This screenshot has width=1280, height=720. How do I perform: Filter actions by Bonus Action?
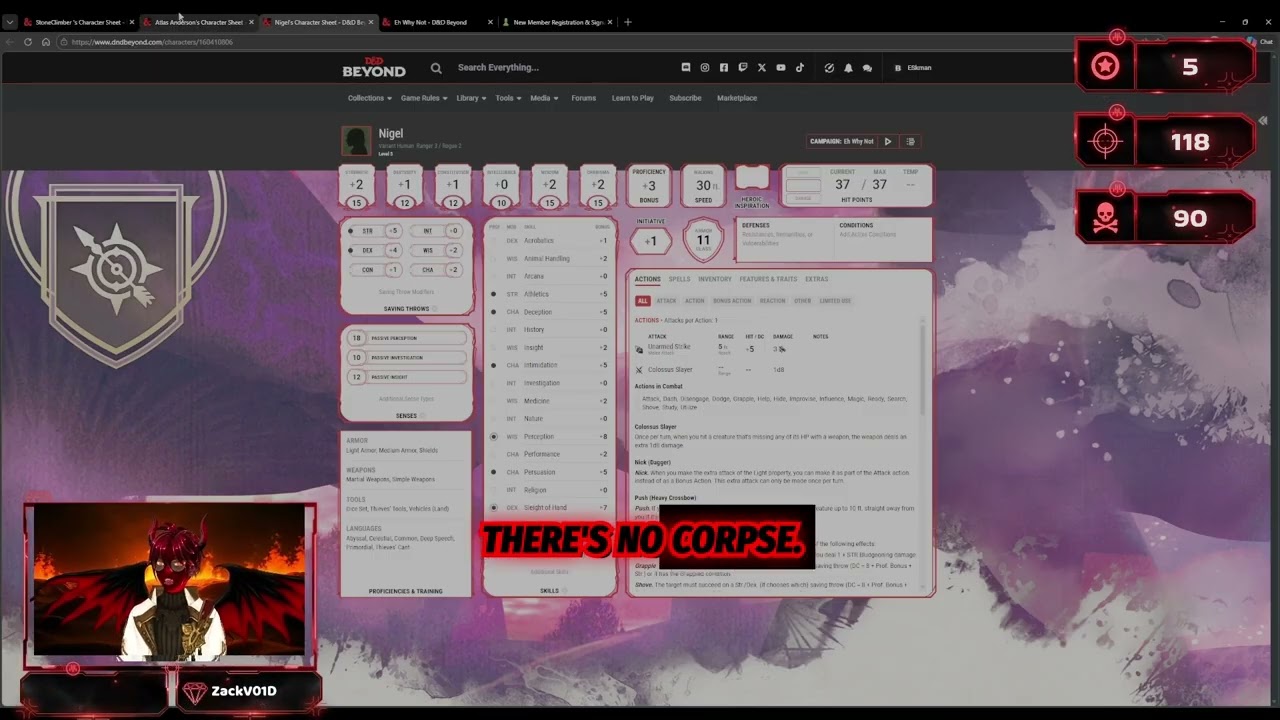pyautogui.click(x=732, y=301)
